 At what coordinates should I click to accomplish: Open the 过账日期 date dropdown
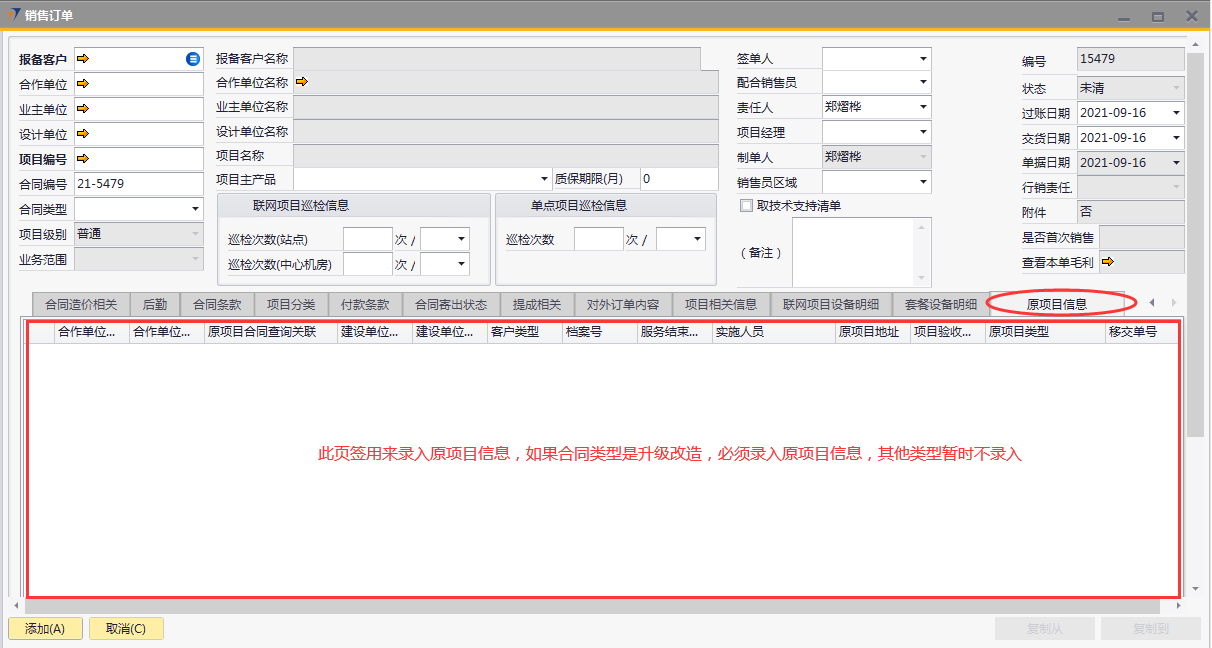click(x=1175, y=113)
